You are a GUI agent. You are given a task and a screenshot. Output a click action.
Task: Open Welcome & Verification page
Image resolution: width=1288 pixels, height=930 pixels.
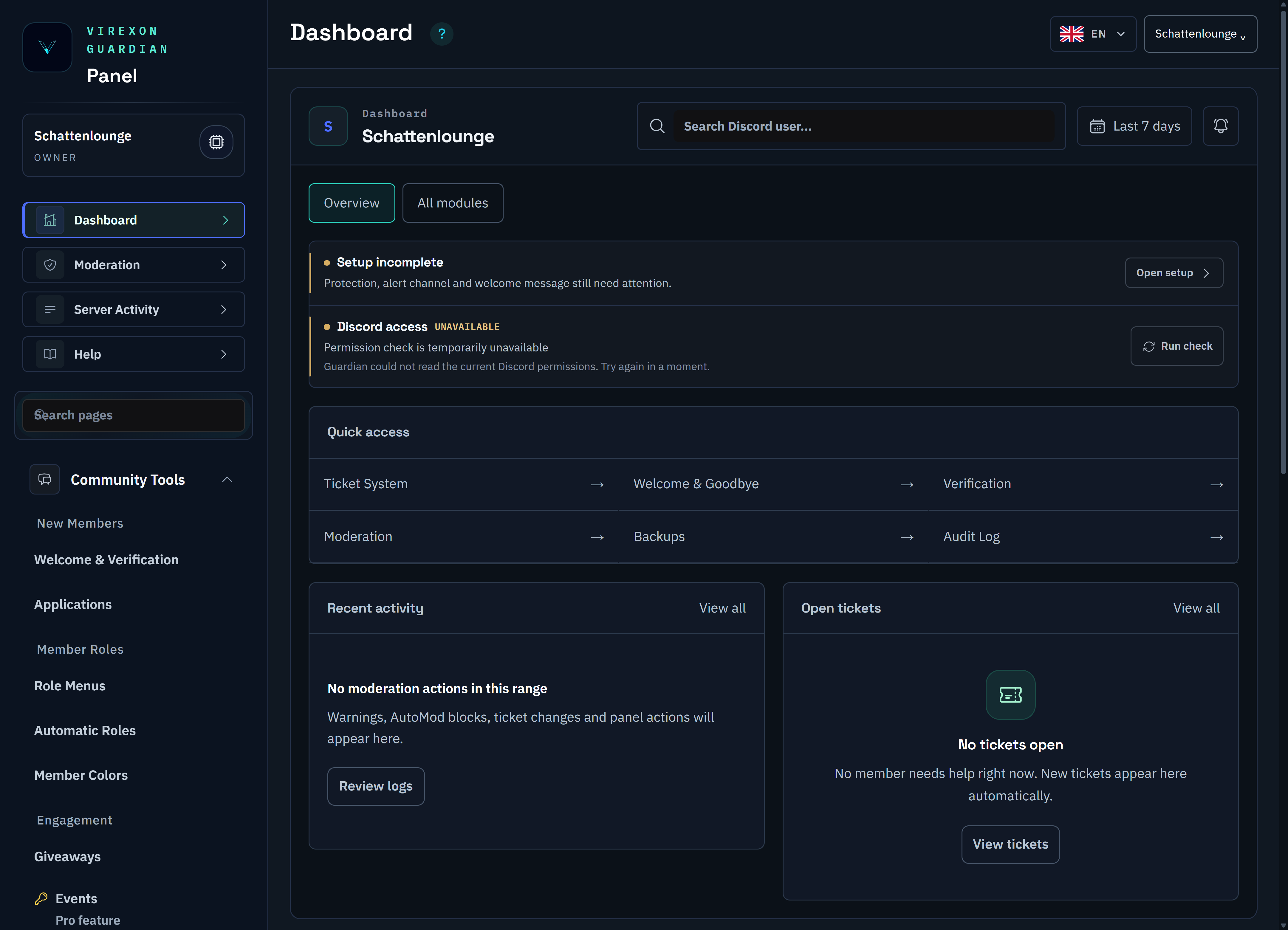[106, 560]
